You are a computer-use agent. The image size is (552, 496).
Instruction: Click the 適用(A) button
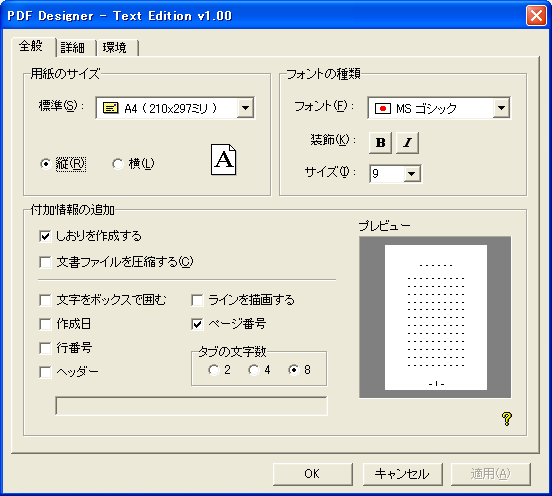click(x=491, y=474)
